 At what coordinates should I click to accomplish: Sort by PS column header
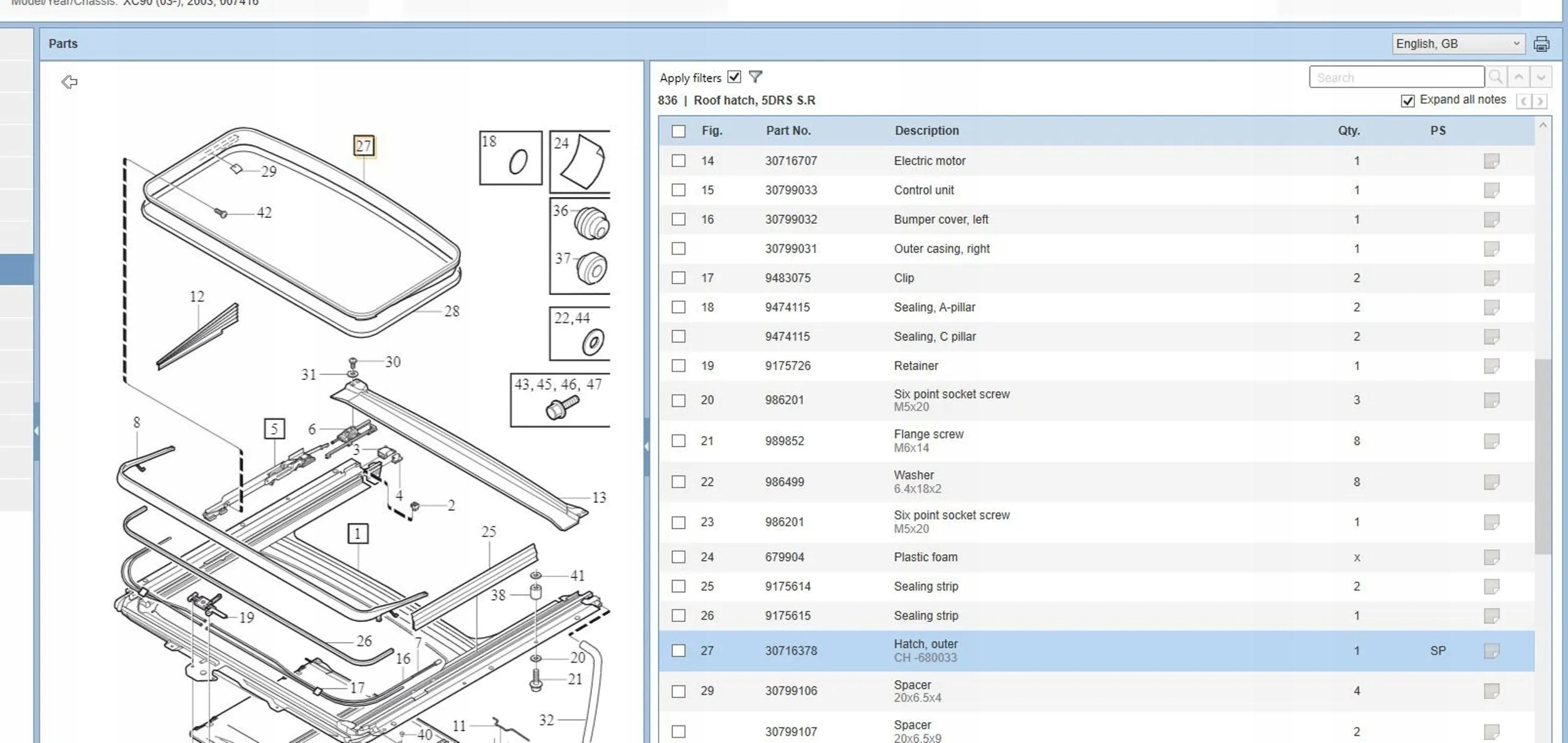pyautogui.click(x=1438, y=130)
